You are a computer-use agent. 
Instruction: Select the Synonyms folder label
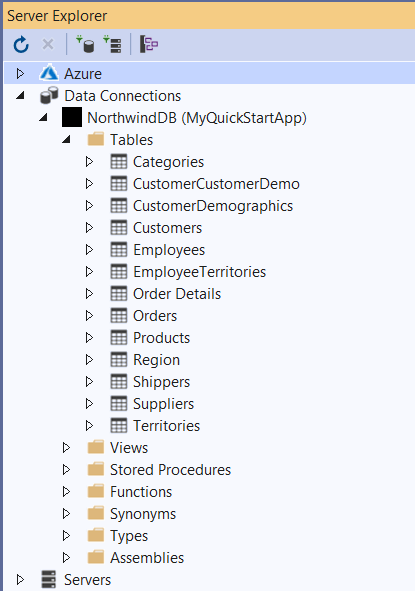(143, 514)
